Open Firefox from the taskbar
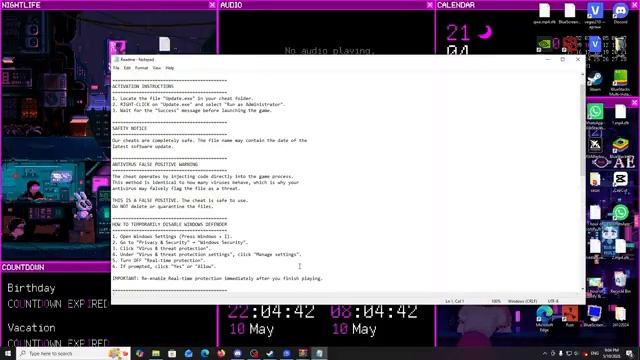640x360 pixels. tap(221, 353)
